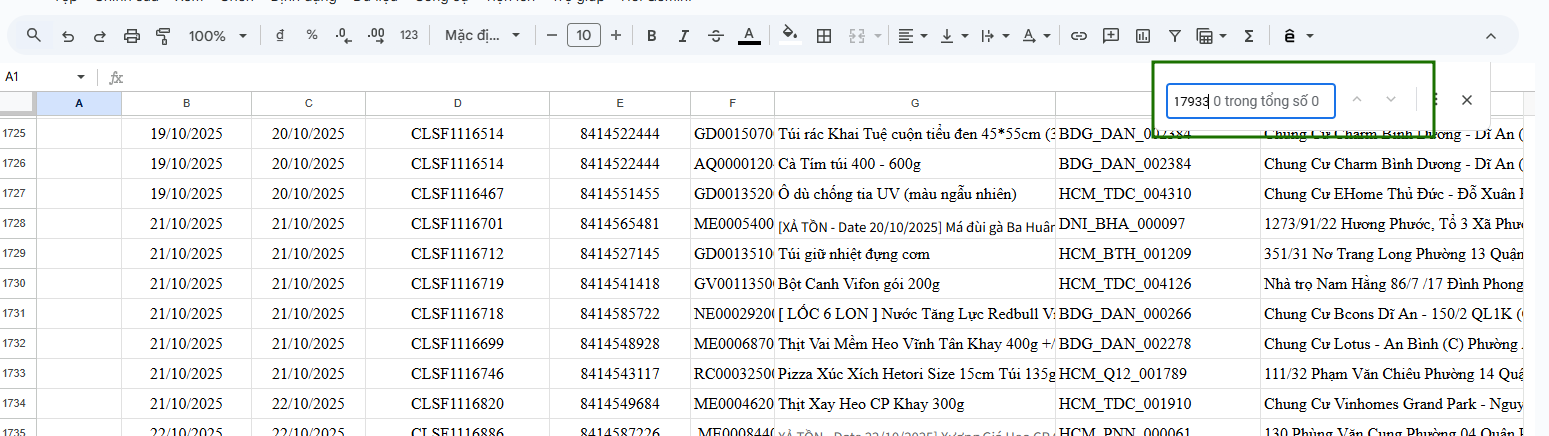Open the Name box A1 dropdown

(x=81, y=77)
